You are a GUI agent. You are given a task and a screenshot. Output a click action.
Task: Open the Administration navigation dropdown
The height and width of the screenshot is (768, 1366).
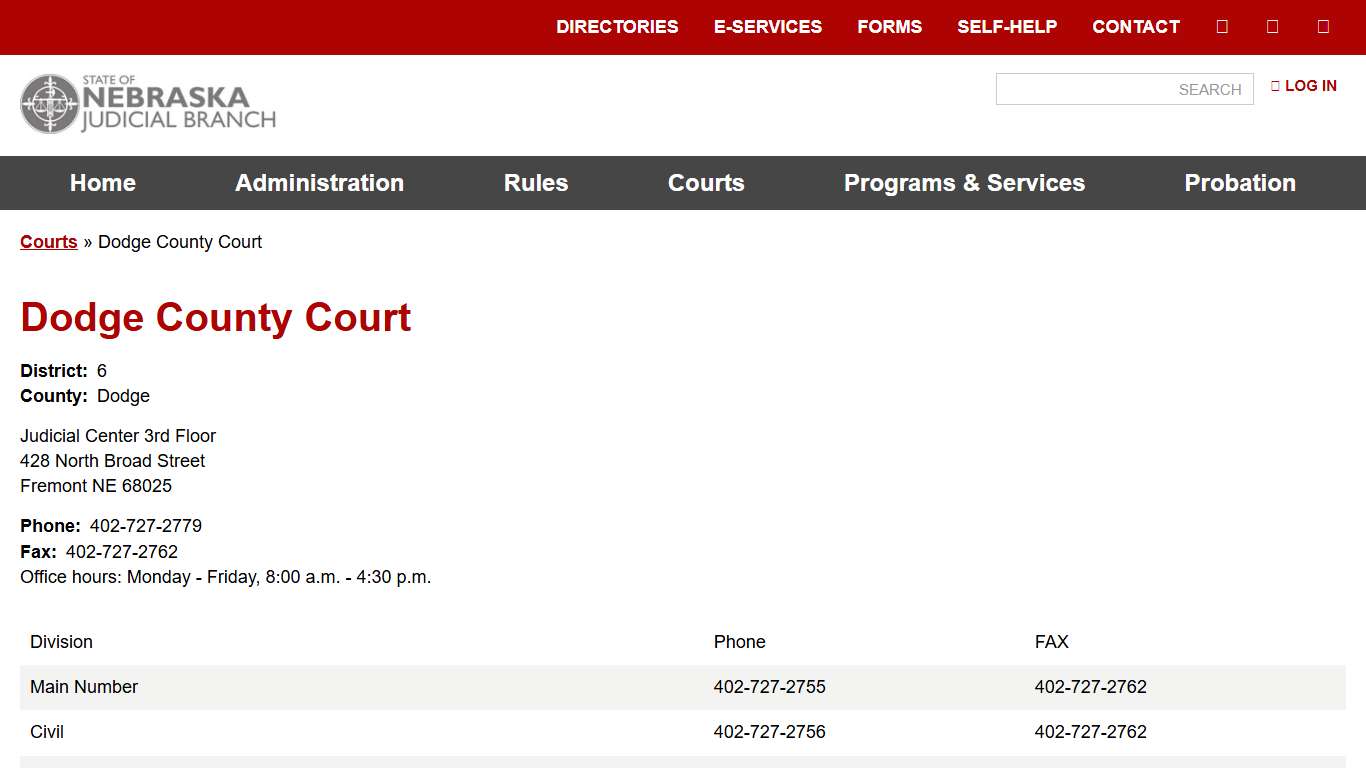click(319, 183)
